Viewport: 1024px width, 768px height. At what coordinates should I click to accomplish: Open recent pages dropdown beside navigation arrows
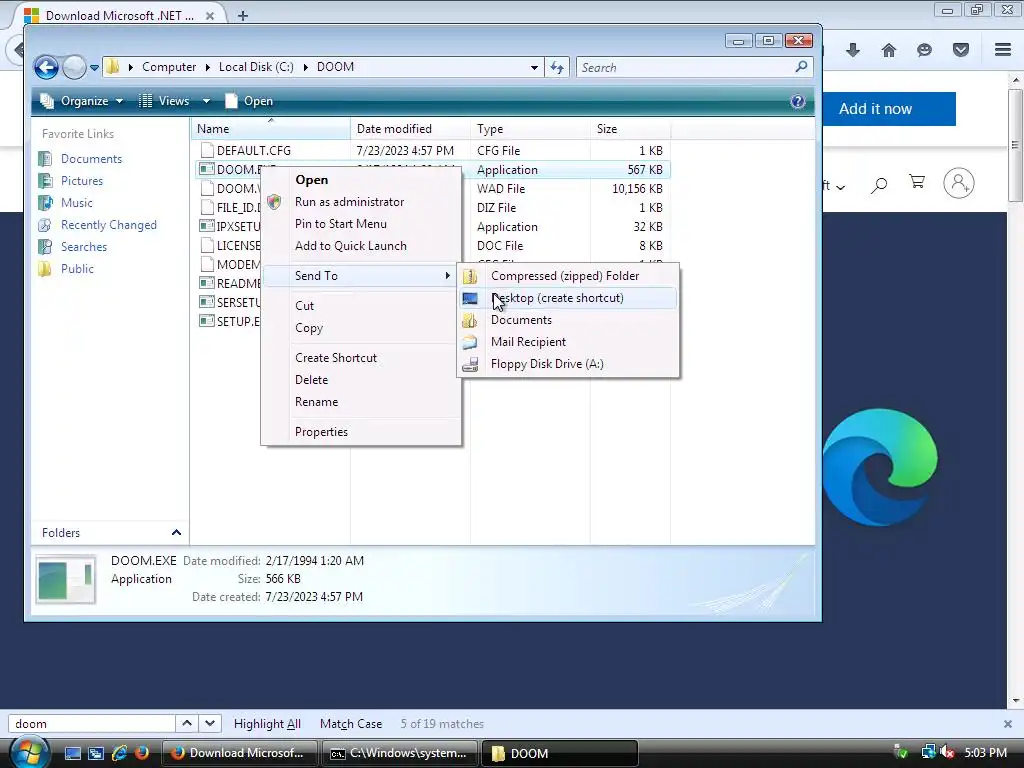pyautogui.click(x=94, y=67)
